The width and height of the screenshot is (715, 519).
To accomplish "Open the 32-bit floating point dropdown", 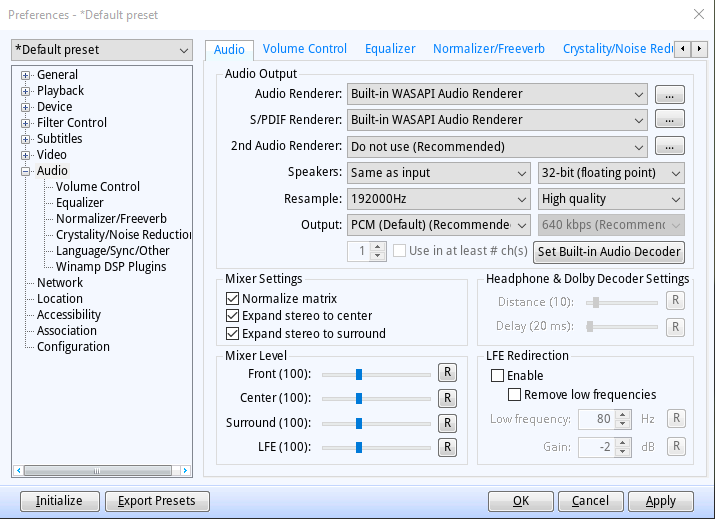I will coord(611,173).
